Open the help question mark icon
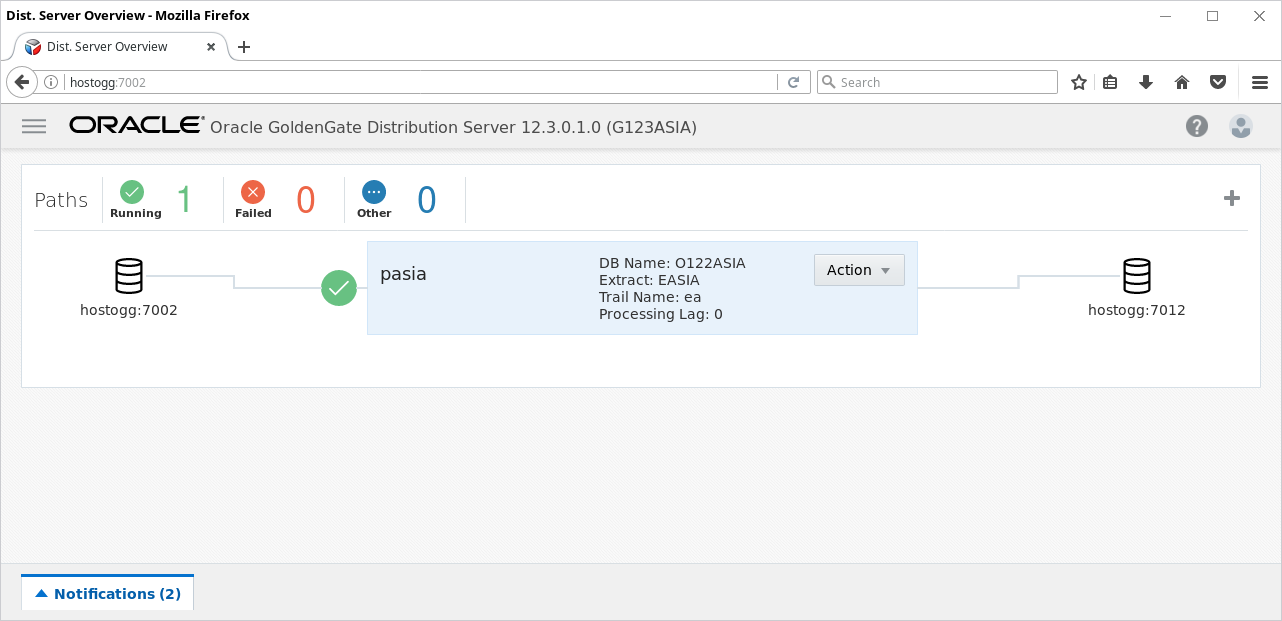The image size is (1282, 621). click(x=1197, y=126)
